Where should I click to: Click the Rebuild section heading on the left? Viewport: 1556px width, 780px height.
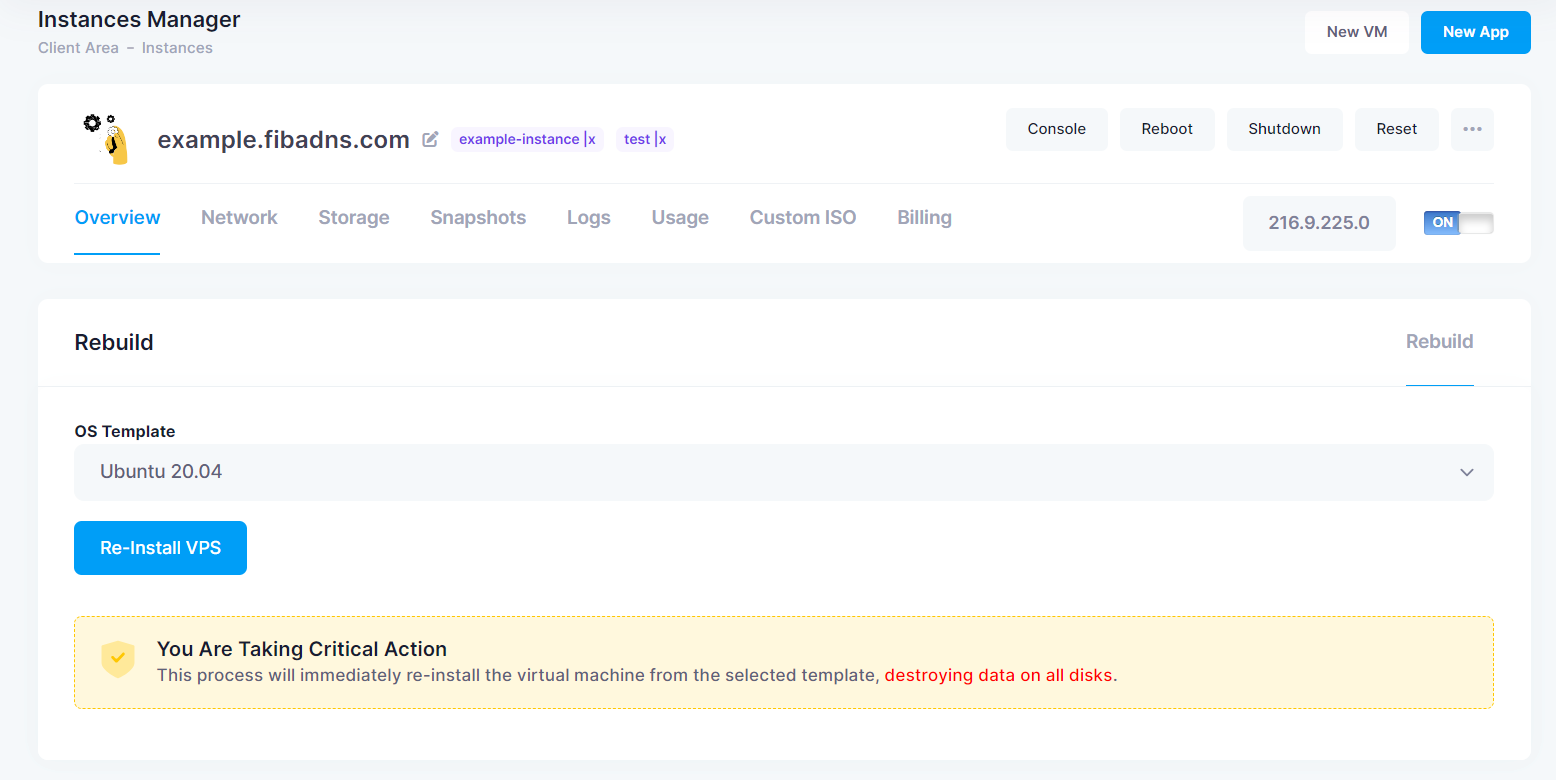[x=114, y=342]
